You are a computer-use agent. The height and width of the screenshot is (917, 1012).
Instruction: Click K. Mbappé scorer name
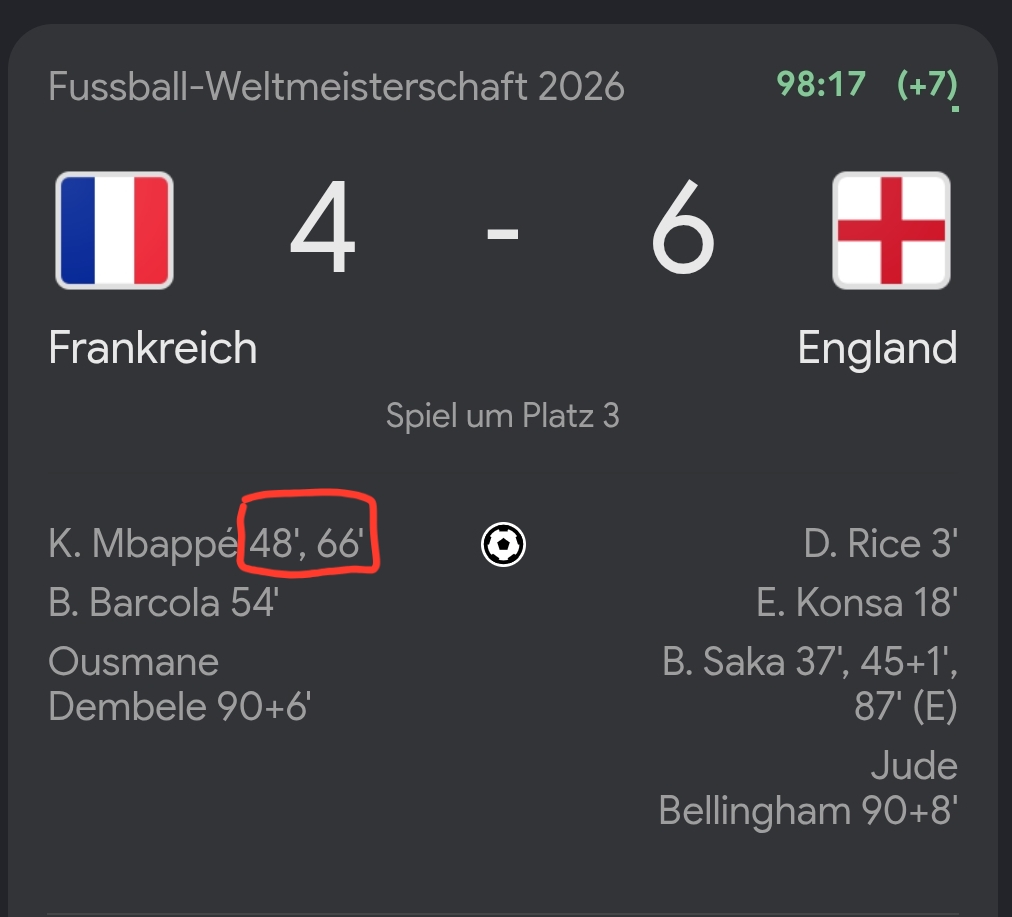(x=143, y=544)
